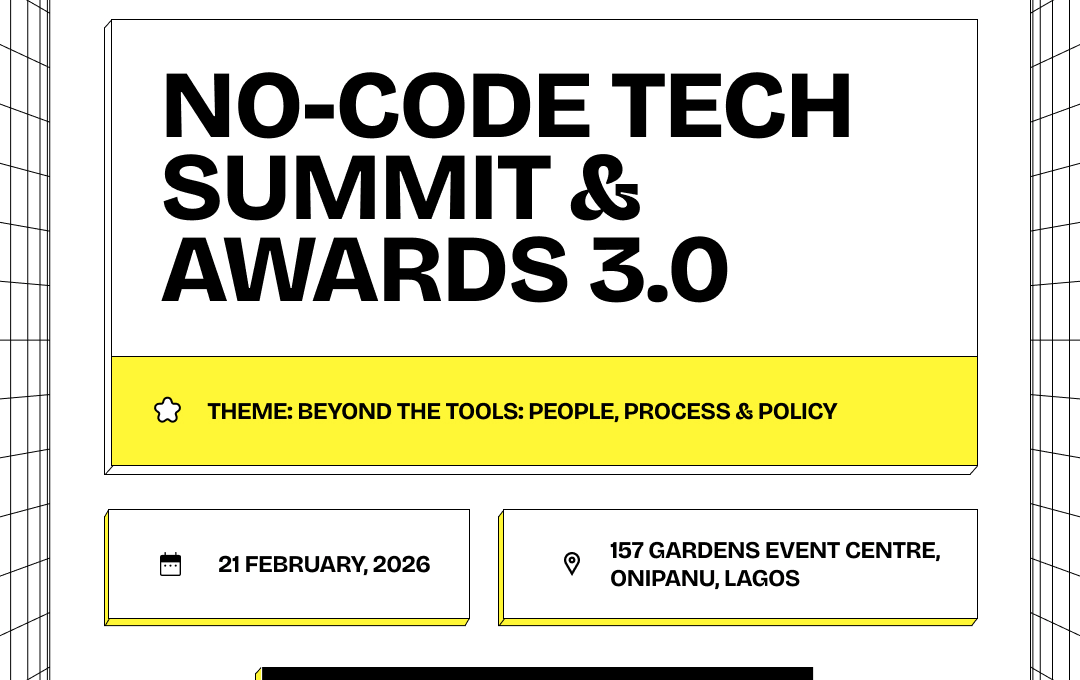Click the "NO-CODE TECH" headline line

point(507,106)
